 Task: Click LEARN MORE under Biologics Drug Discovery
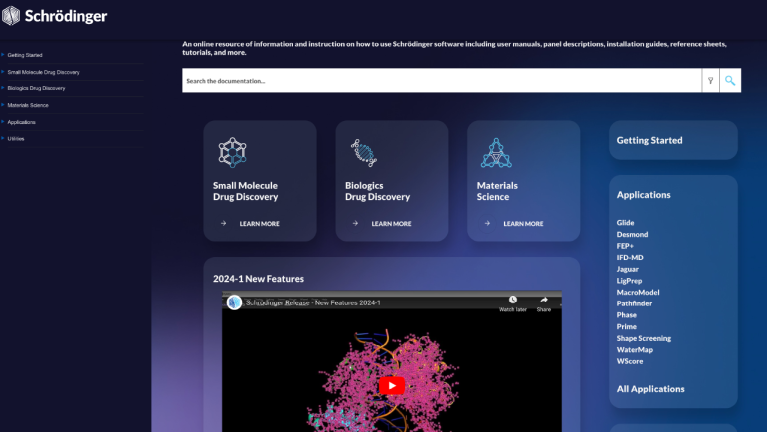coord(391,224)
